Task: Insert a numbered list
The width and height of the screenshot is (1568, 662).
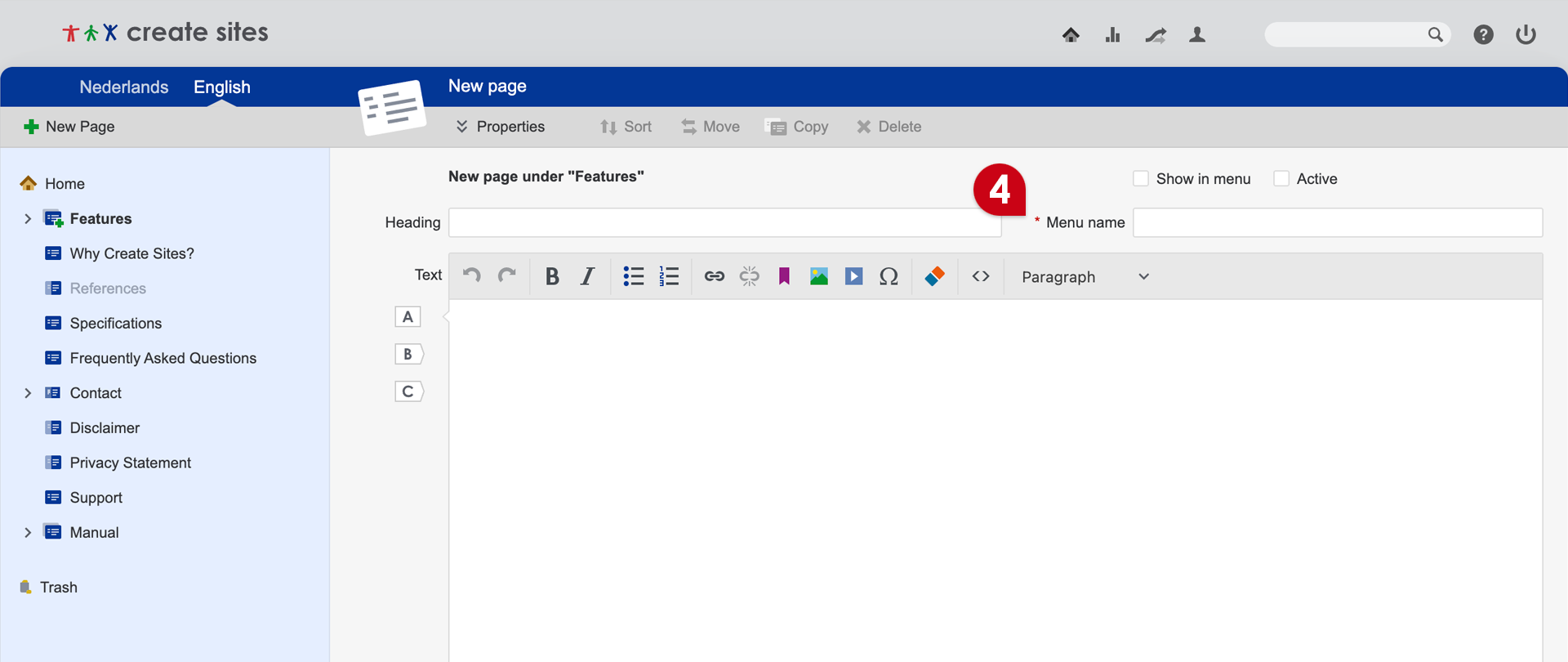Action: [669, 277]
